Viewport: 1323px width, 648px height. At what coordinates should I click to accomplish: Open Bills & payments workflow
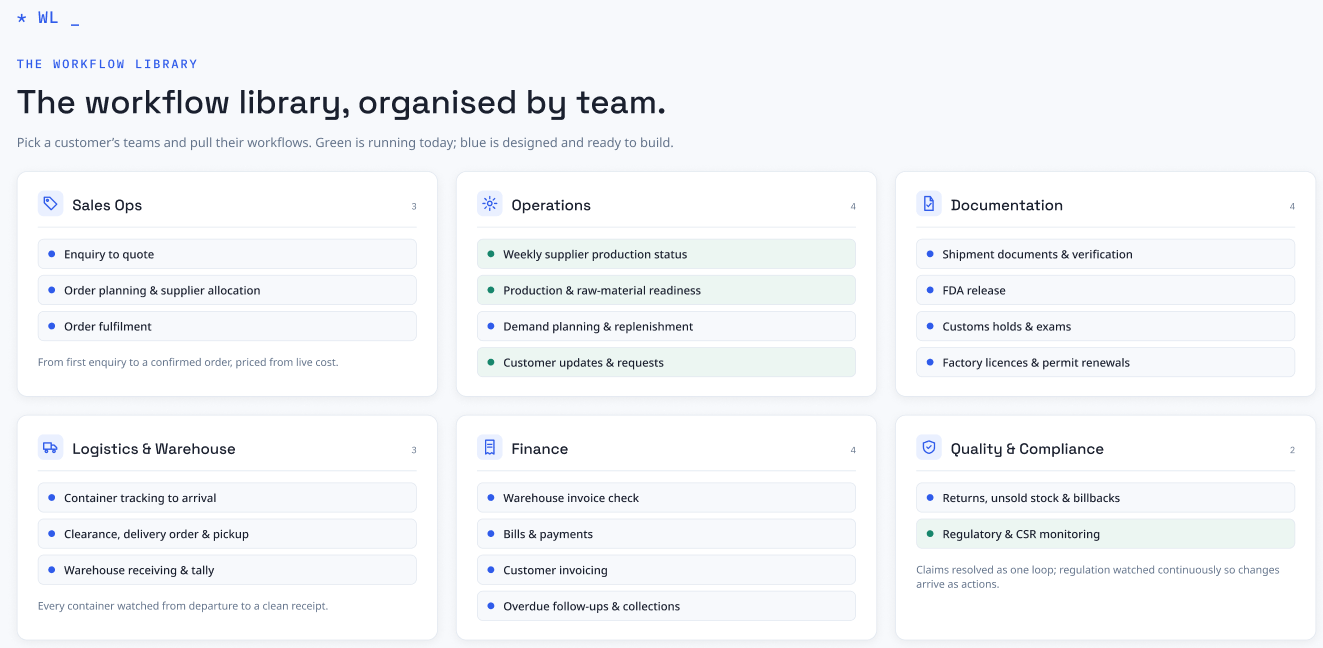click(666, 534)
